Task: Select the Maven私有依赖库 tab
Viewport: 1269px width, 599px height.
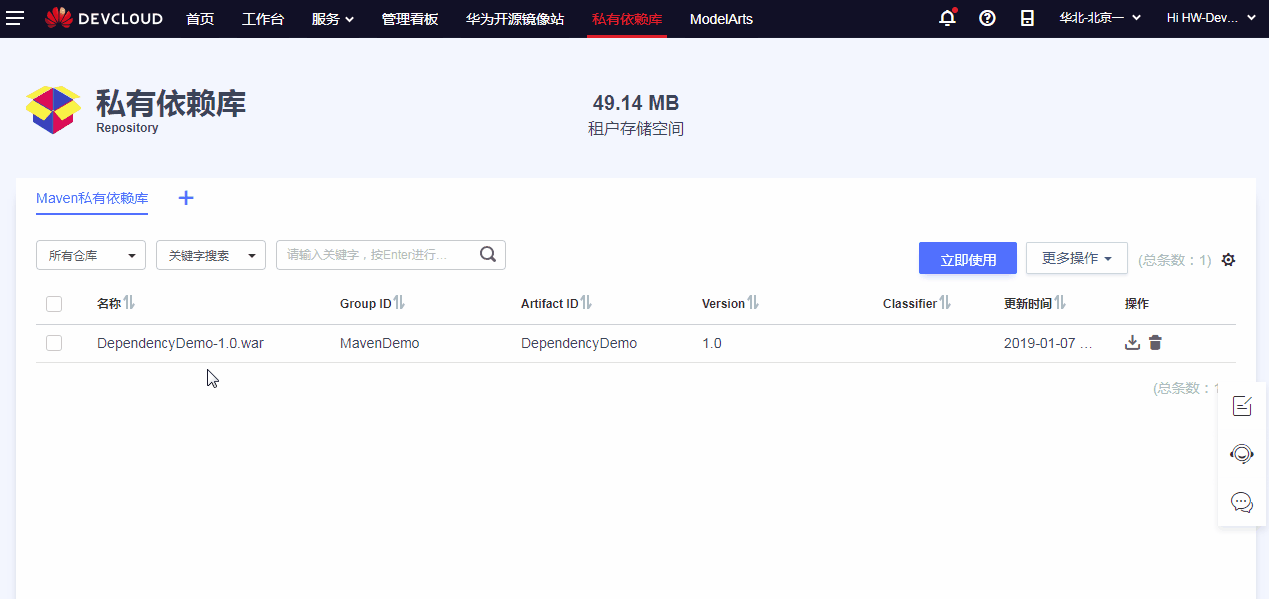Action: pos(91,198)
